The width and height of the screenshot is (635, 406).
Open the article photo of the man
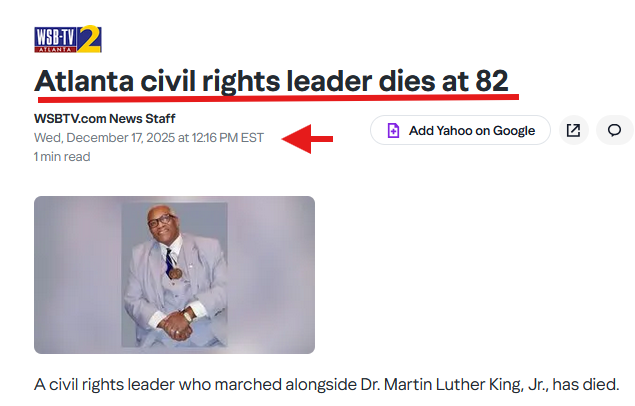tap(174, 275)
